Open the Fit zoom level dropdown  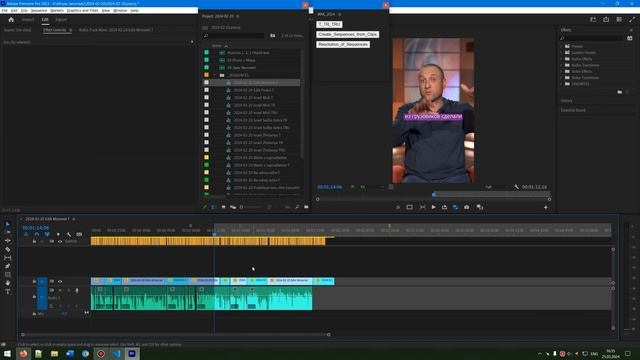click(372, 187)
